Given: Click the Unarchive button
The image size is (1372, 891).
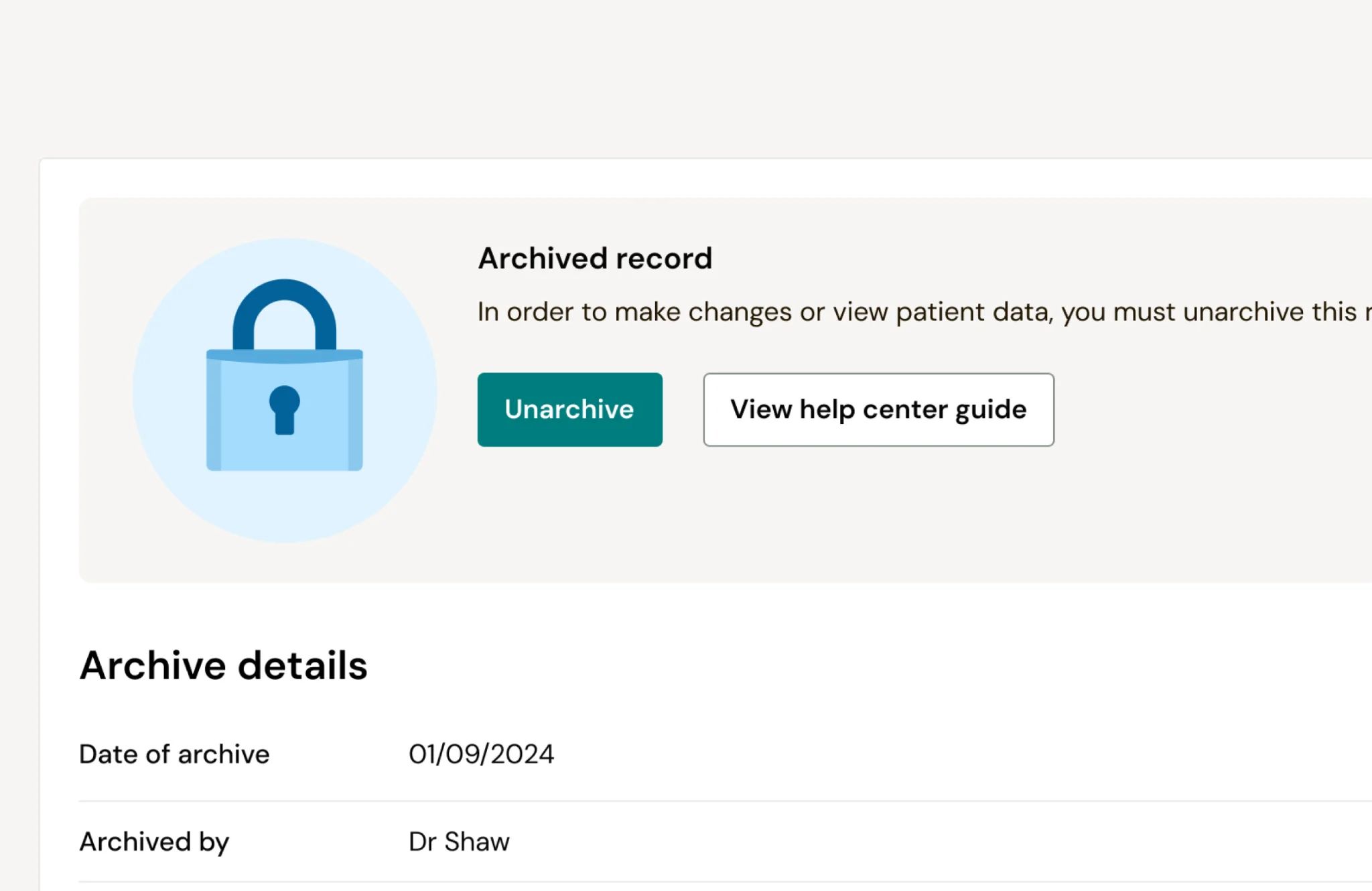Looking at the screenshot, I should pos(569,409).
